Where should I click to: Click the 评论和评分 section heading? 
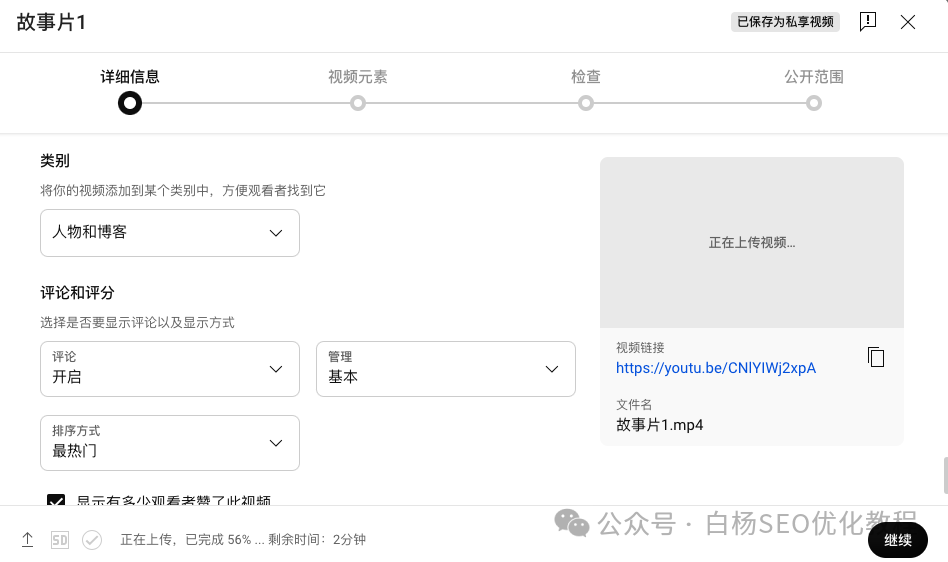click(x=77, y=293)
